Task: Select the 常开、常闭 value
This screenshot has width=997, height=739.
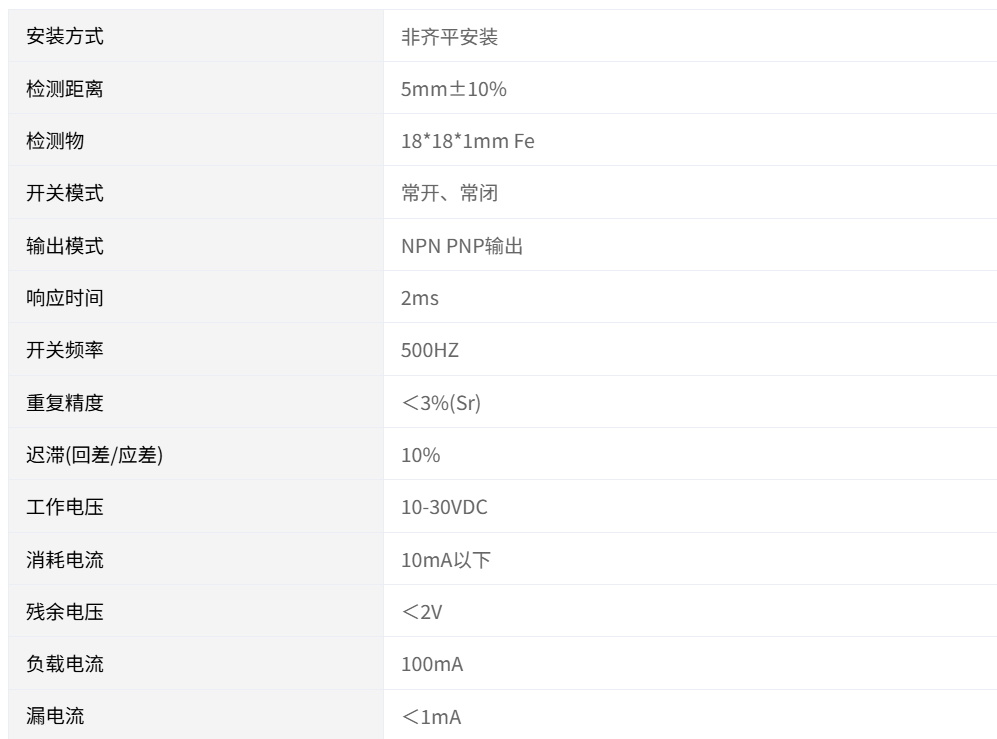Action: (449, 193)
